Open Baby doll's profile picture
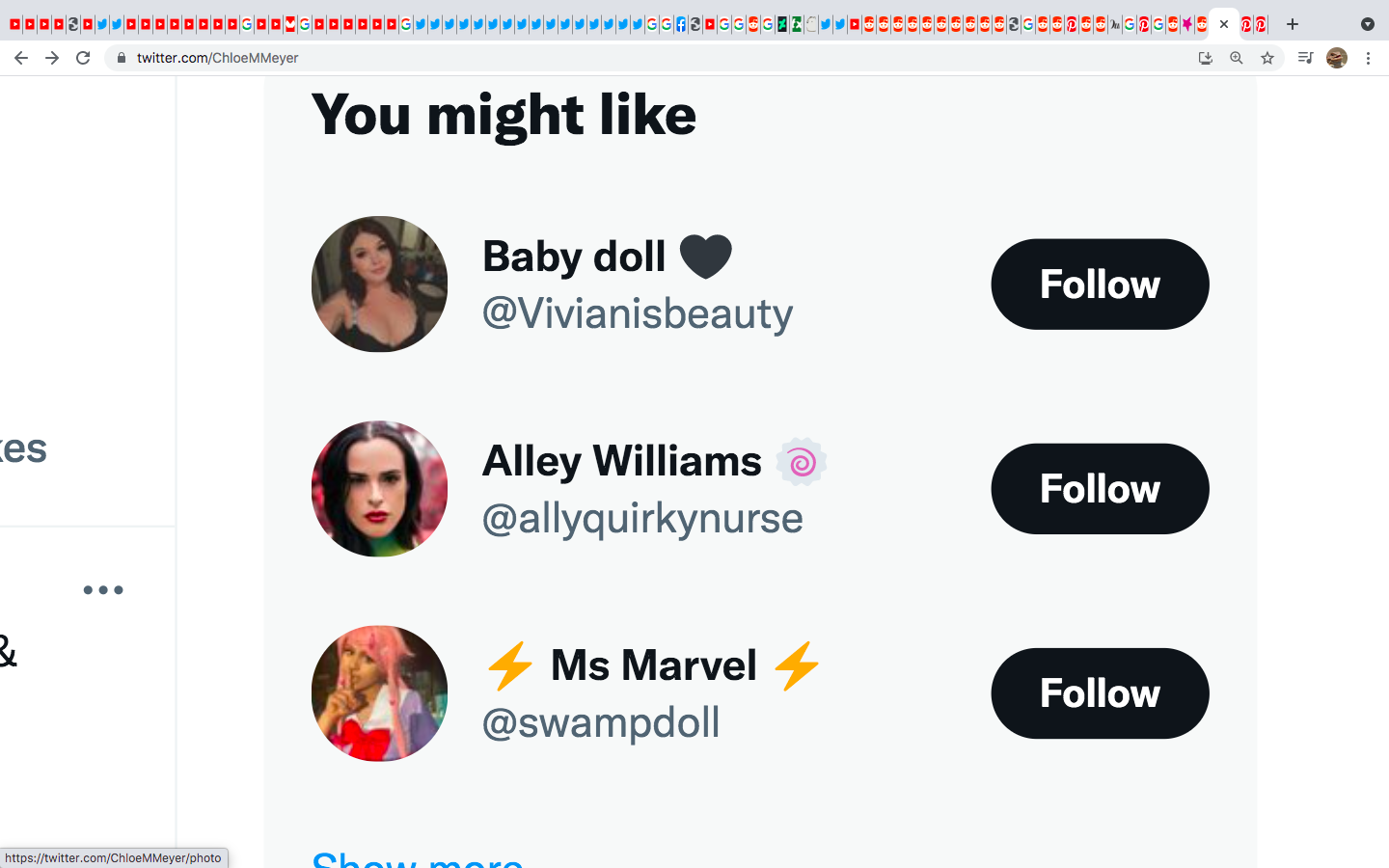Viewport: 1389px width, 868px height. point(379,285)
